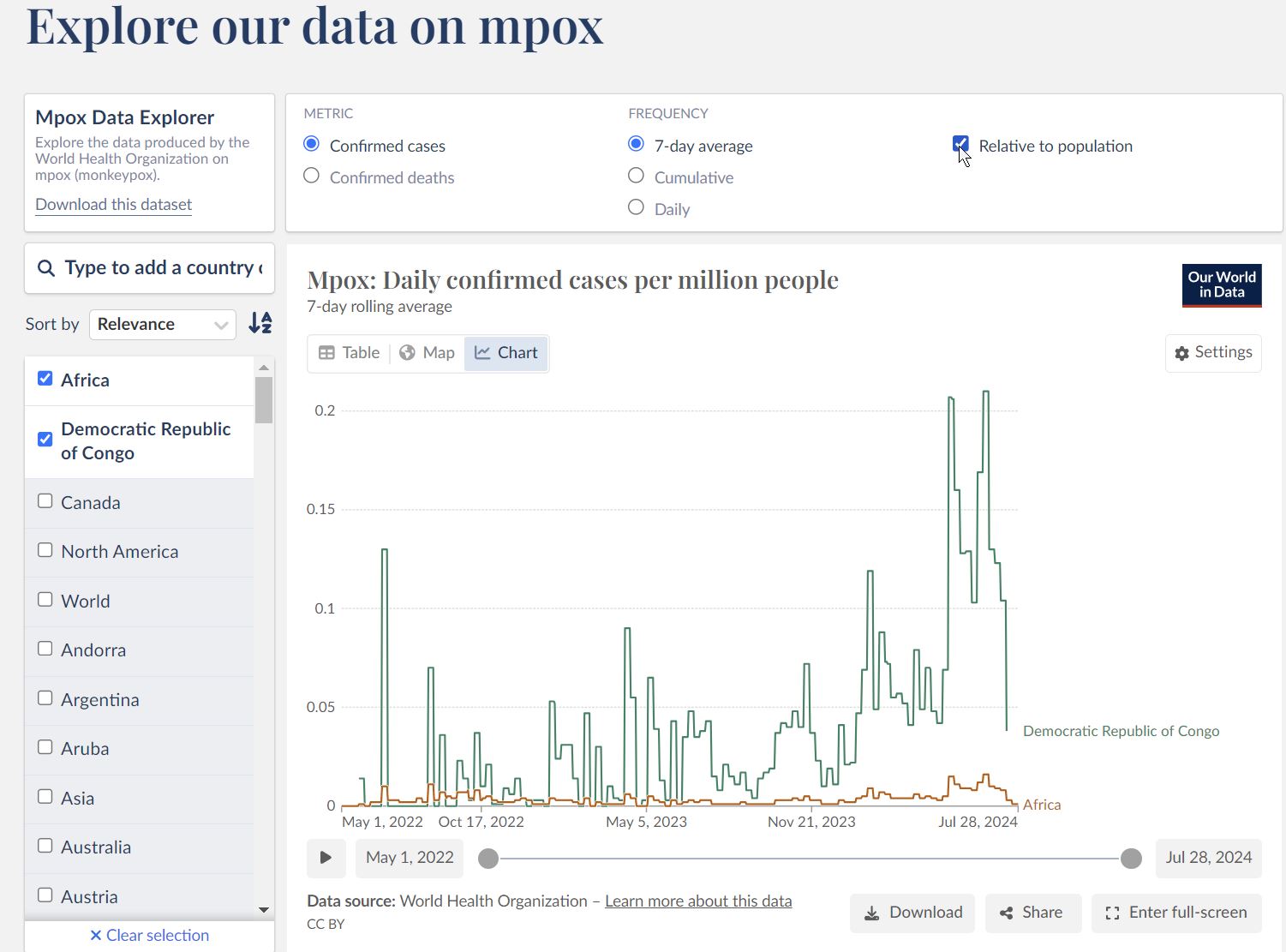1286x952 pixels.
Task: Select the Confirmed deaths metric
Action: click(x=312, y=177)
